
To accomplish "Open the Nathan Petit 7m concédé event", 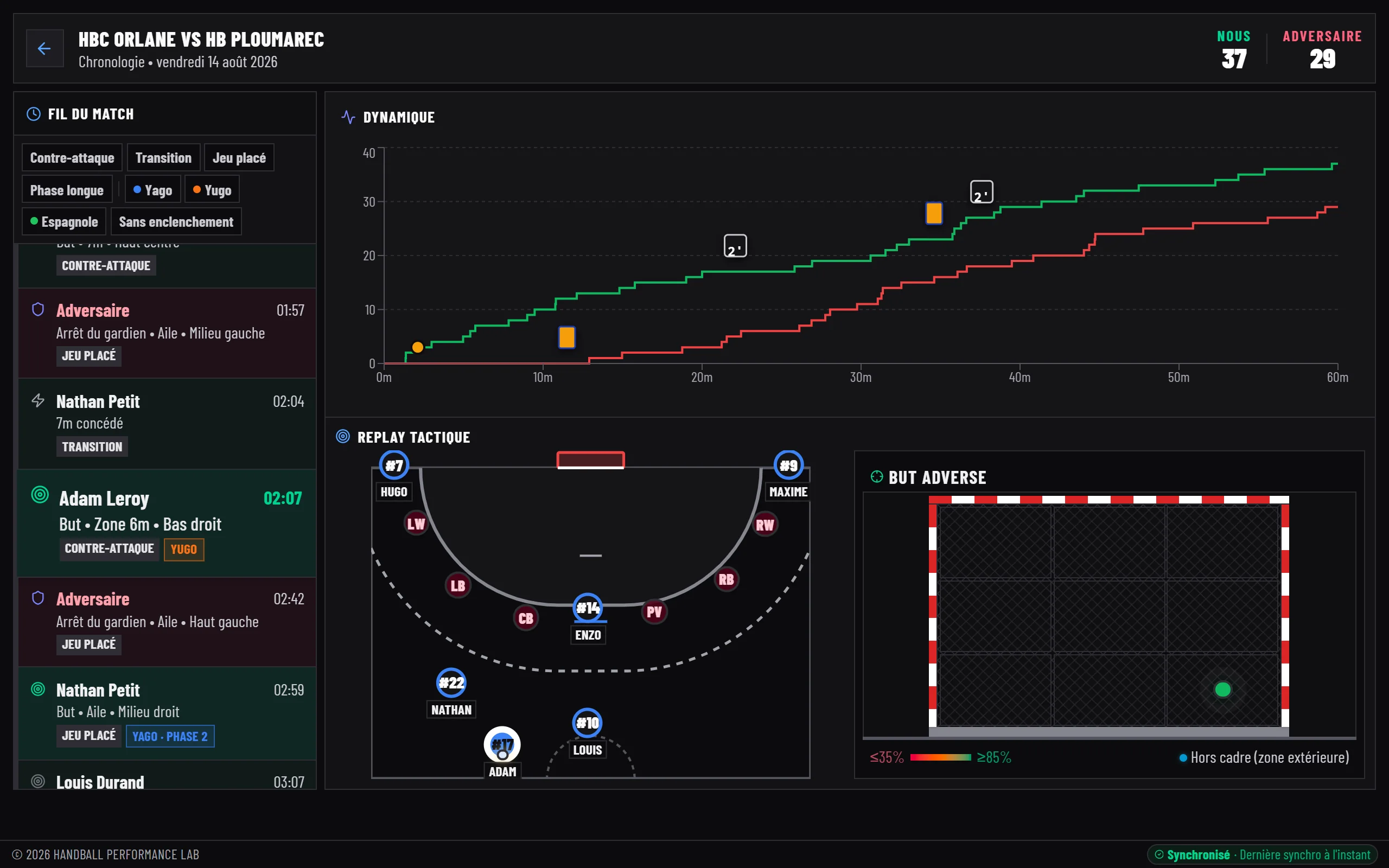I will (167, 424).
